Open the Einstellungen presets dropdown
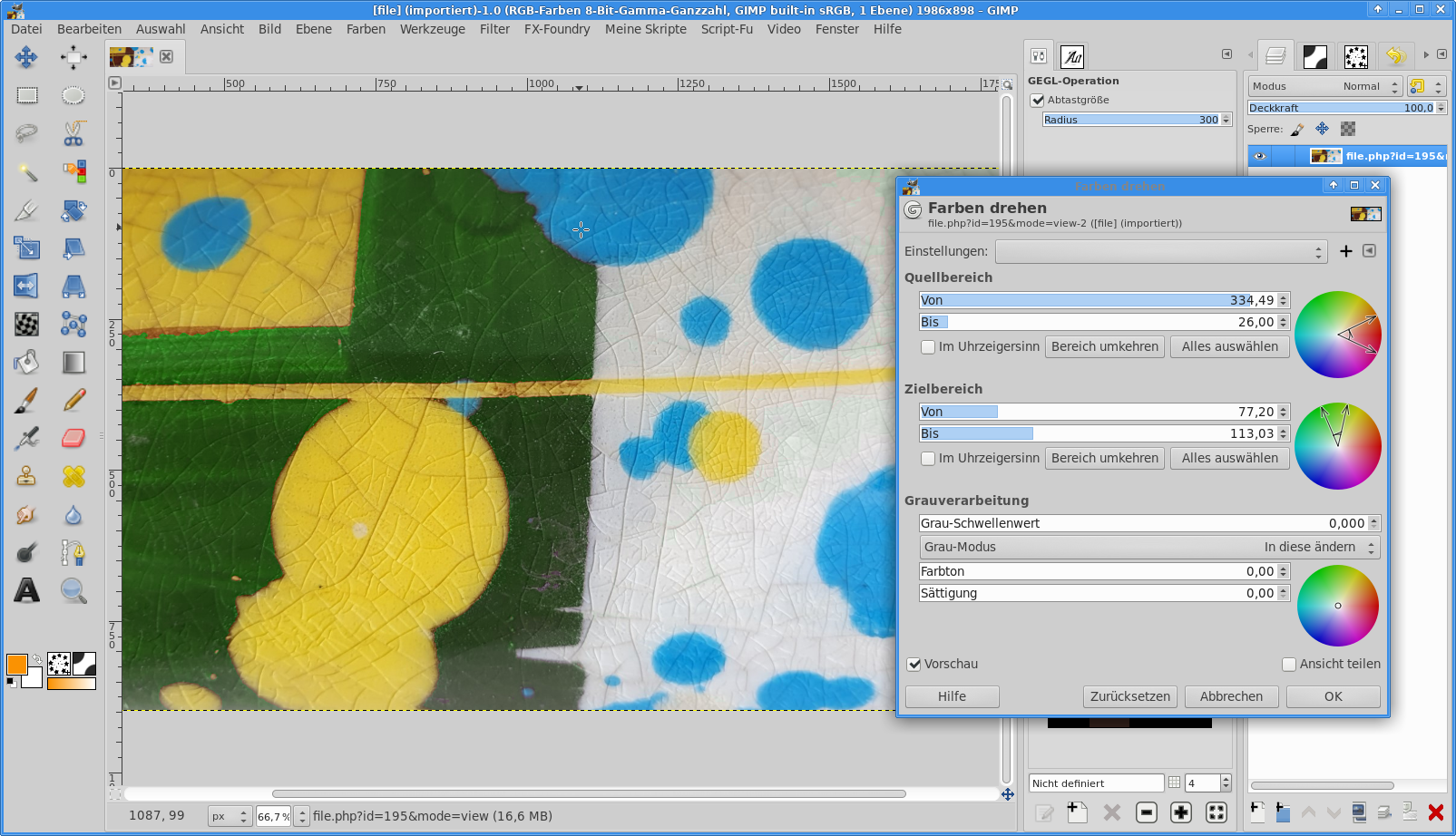Screen dimensions: 1456x836 (1160, 251)
